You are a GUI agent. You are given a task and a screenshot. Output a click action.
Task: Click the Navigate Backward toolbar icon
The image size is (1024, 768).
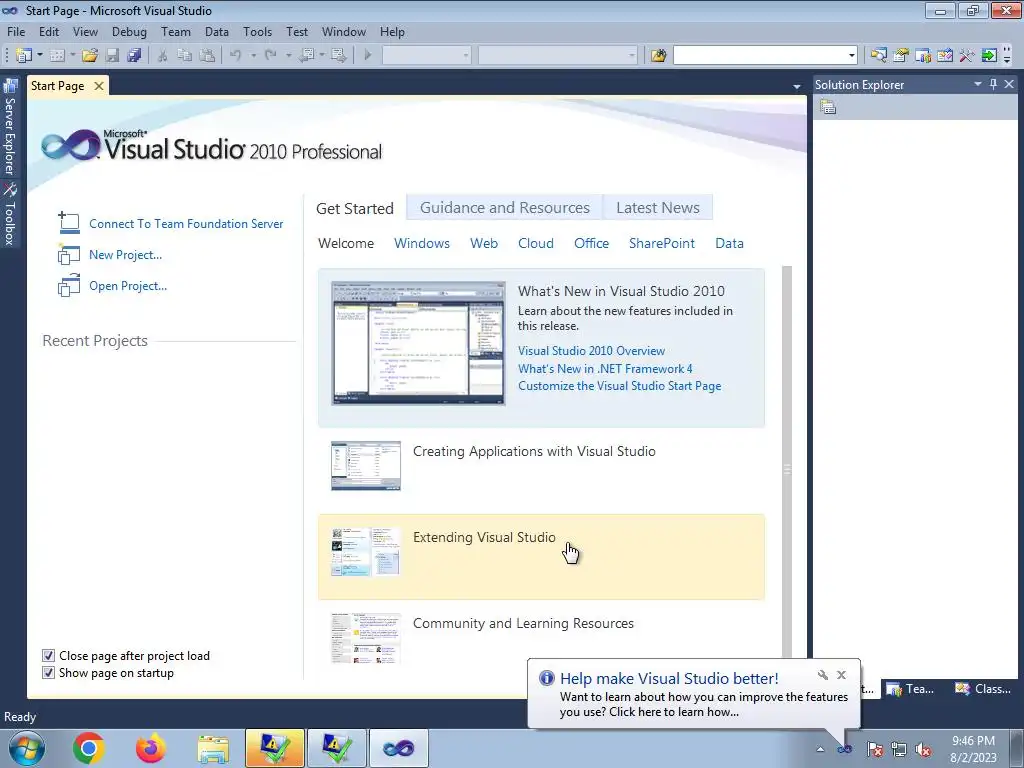point(306,56)
